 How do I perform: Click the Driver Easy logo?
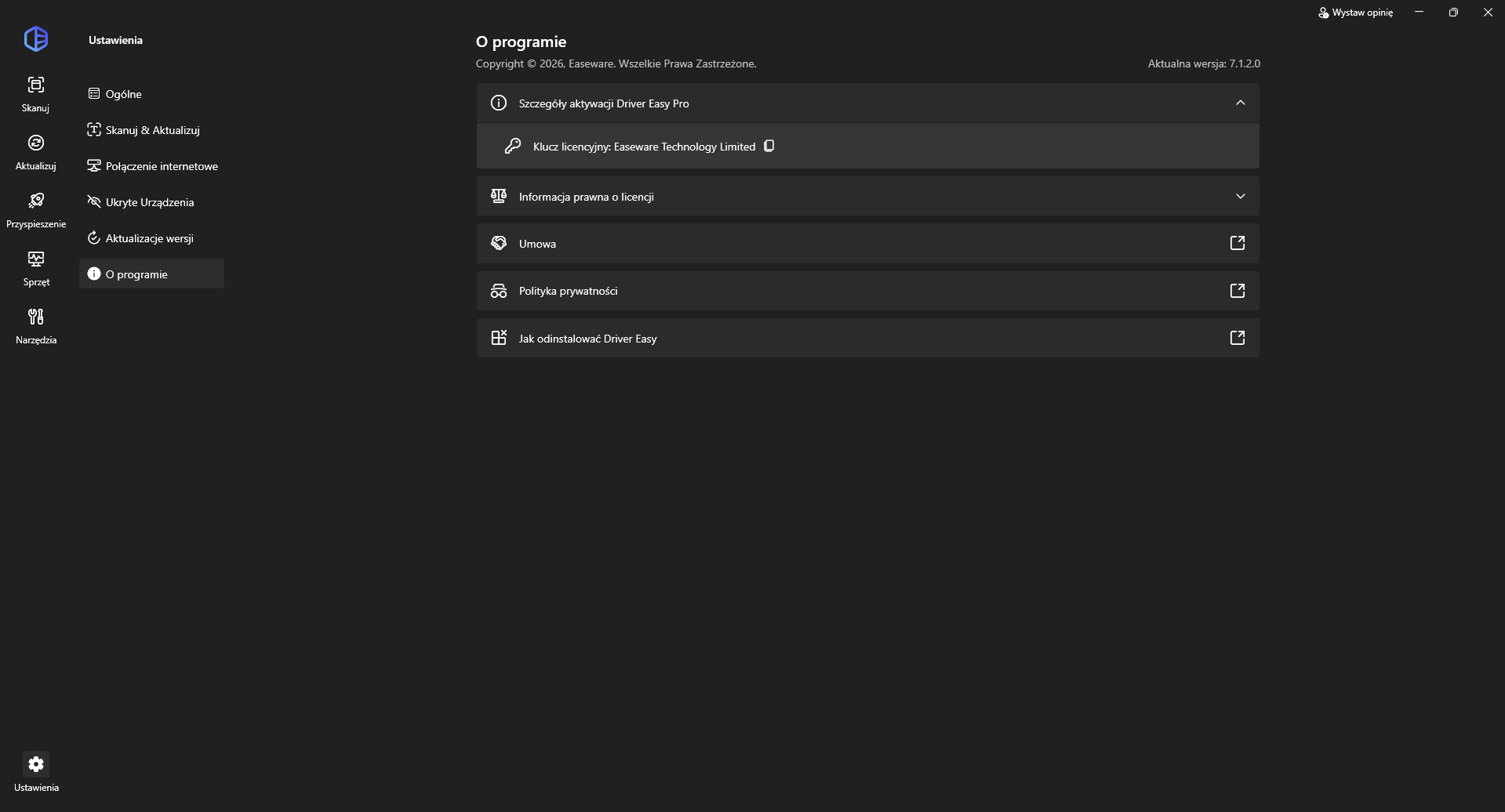(36, 38)
